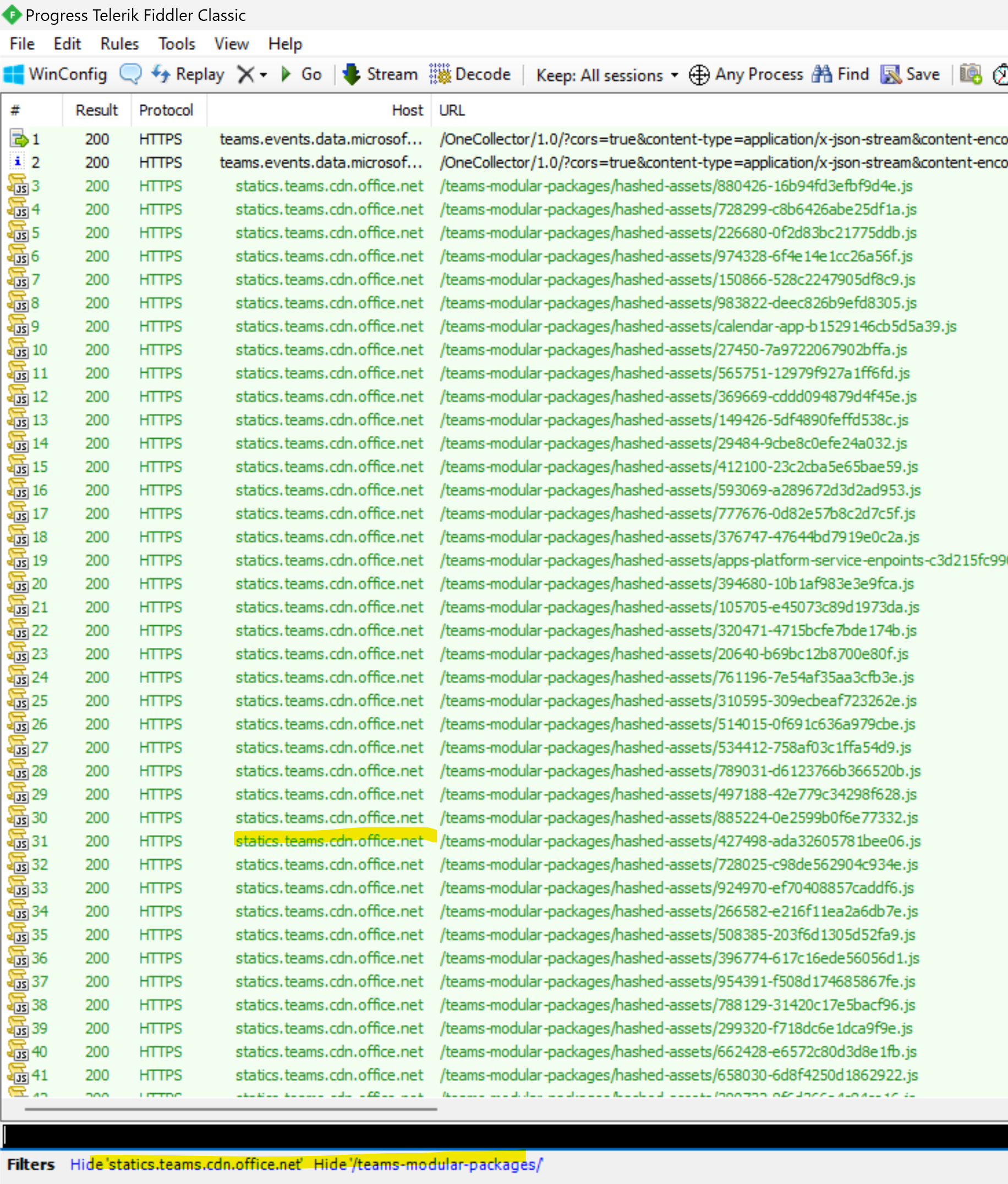This screenshot has height=1184, width=1008.
Task: Click the JS script icon of session 19
Action: coord(18,560)
